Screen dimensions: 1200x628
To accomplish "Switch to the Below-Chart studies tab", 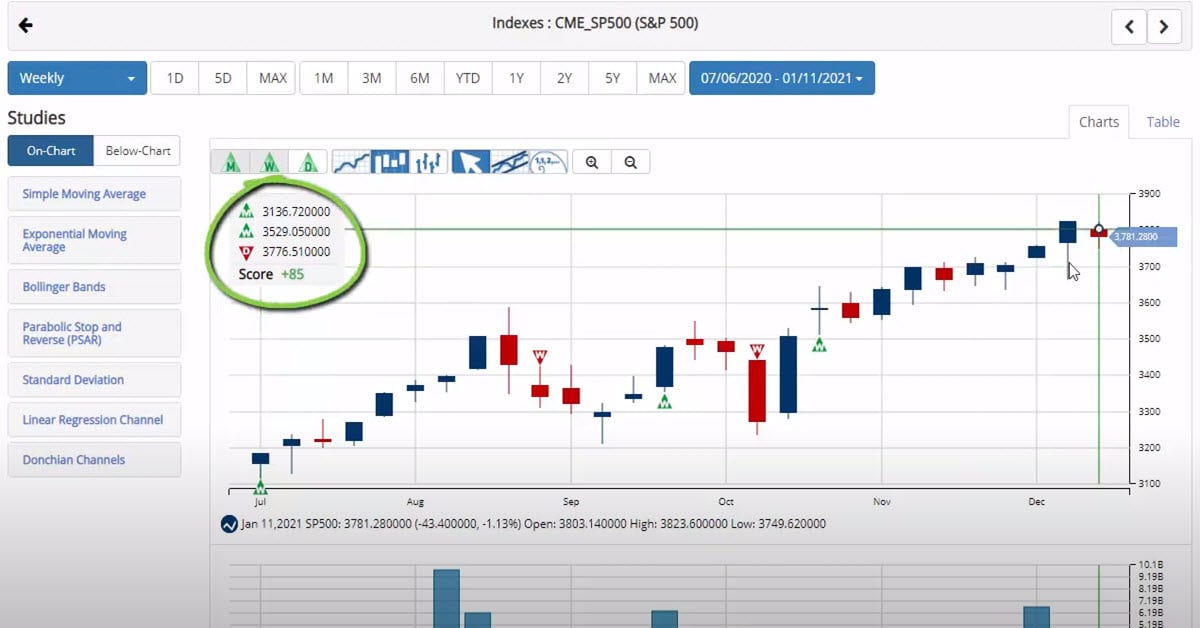I will click(137, 151).
